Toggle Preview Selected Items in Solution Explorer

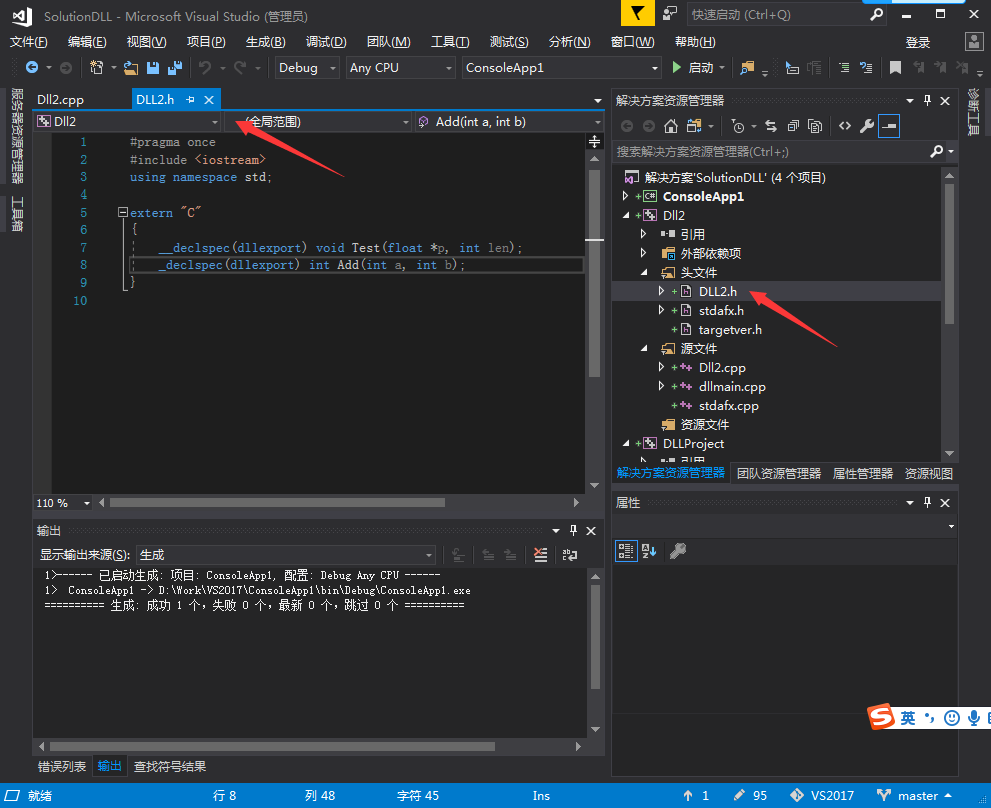tap(889, 126)
